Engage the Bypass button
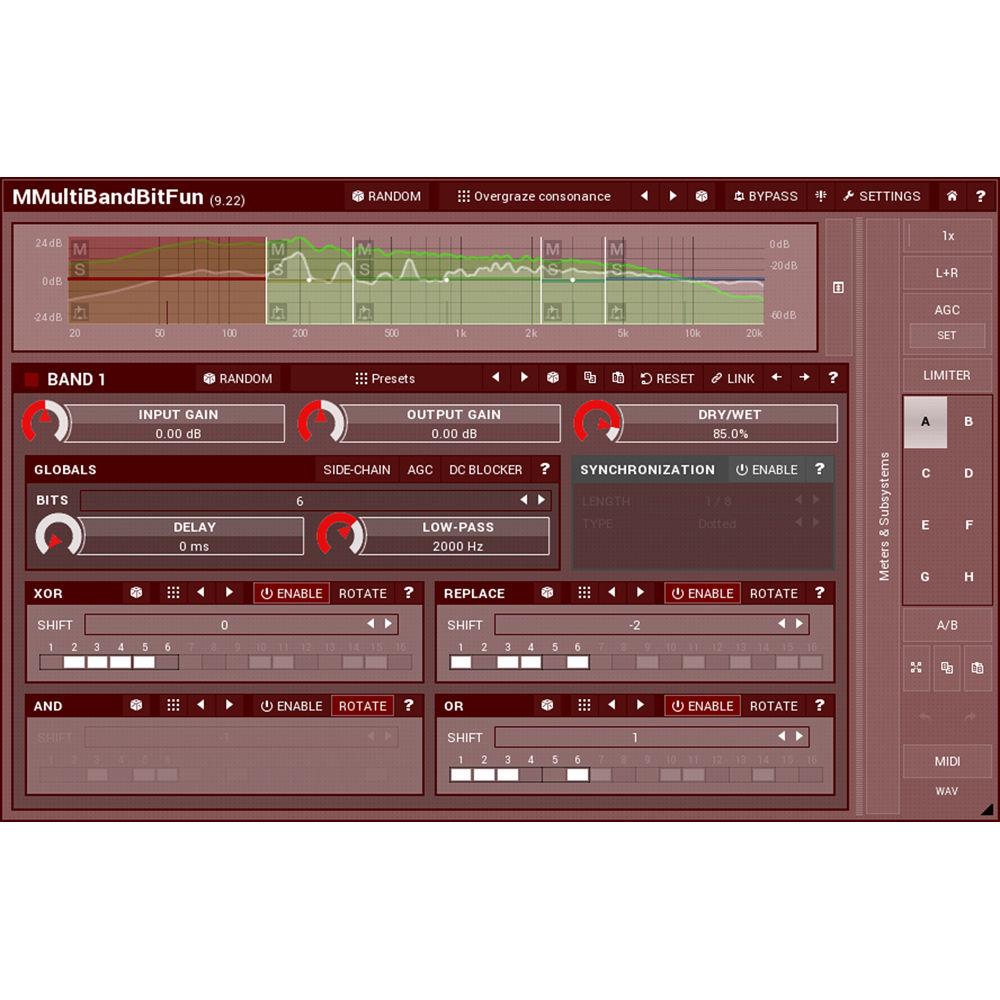The image size is (1000, 1000). (765, 196)
